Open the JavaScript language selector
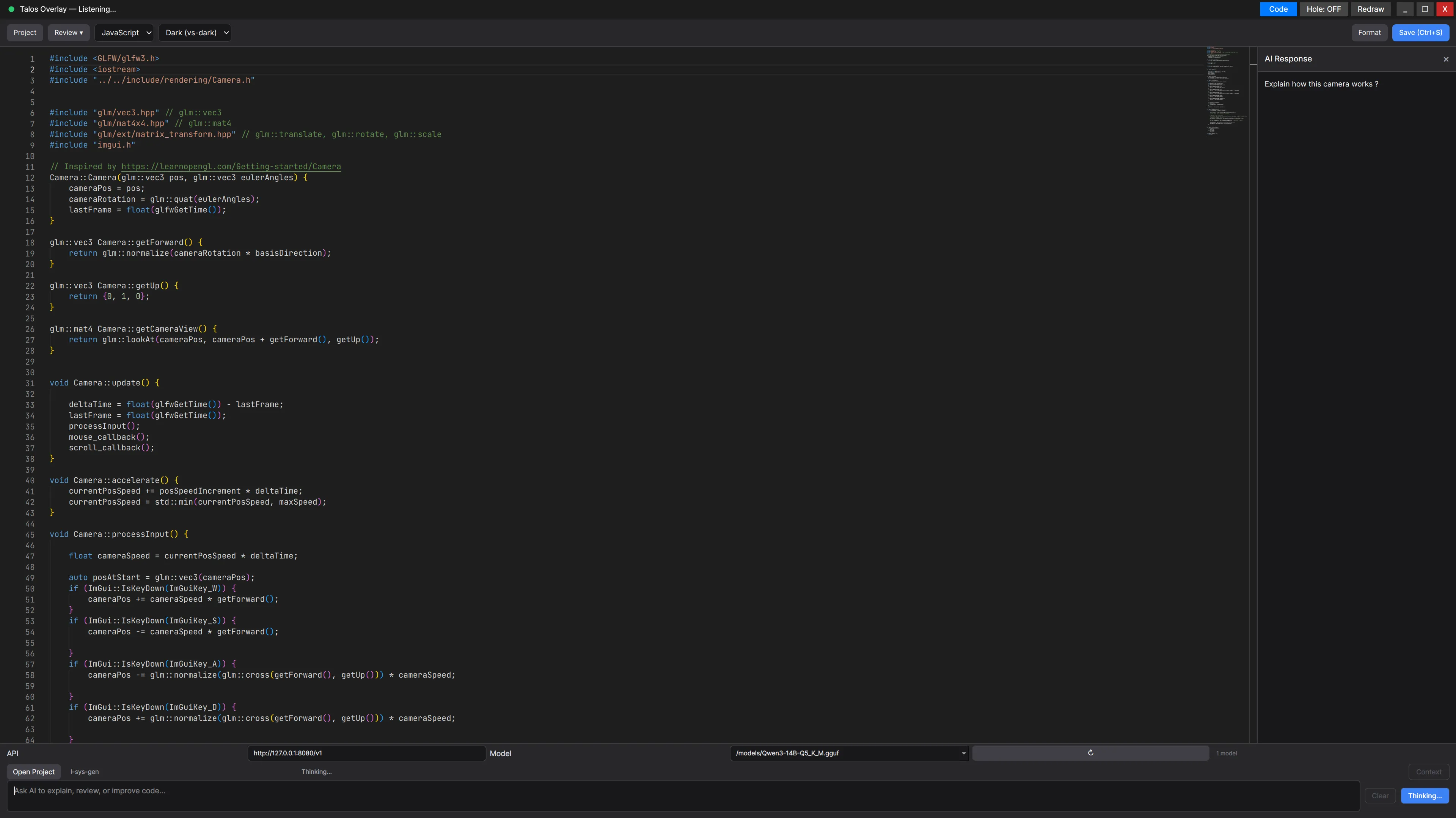Screen dimensions: 1456x818 [124, 33]
